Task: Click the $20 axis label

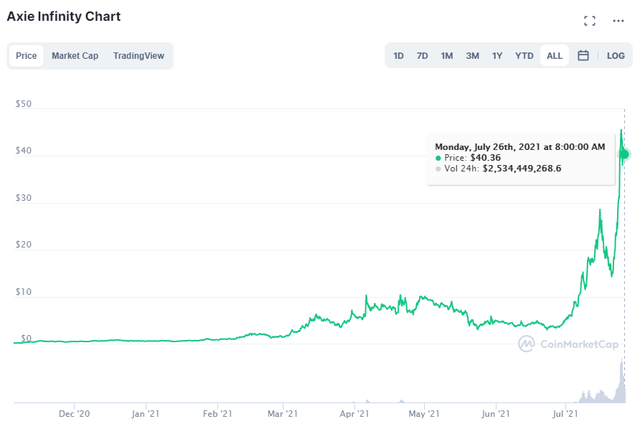Action: coord(23,244)
